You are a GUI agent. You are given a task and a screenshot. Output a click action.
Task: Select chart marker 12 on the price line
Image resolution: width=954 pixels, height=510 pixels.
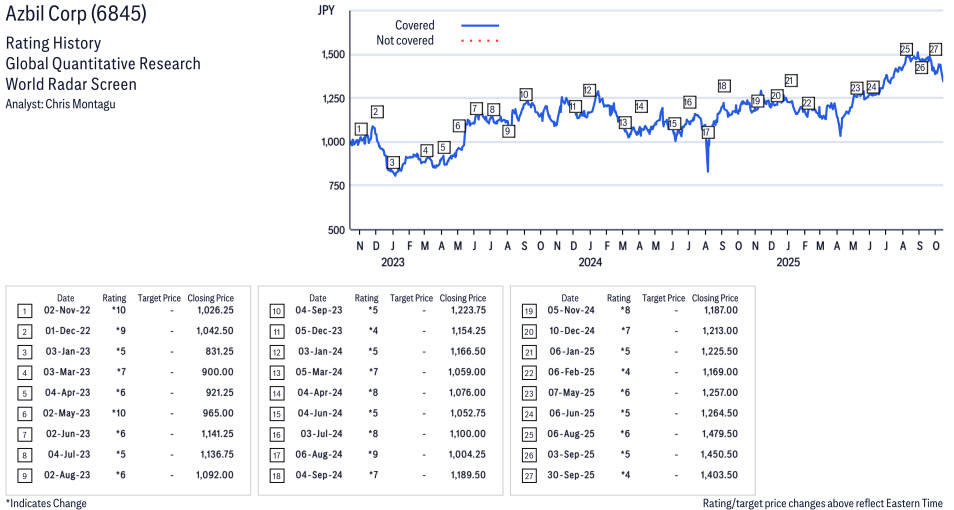coord(589,90)
